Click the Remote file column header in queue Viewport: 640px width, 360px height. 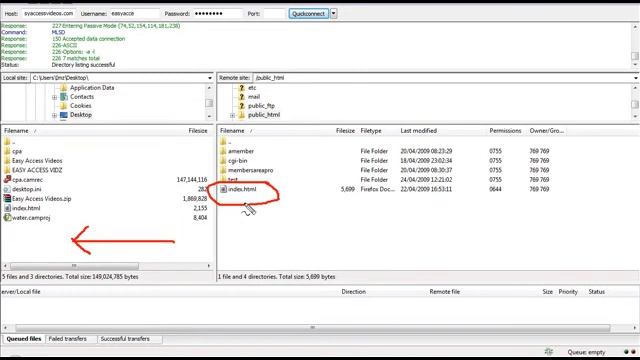click(444, 292)
